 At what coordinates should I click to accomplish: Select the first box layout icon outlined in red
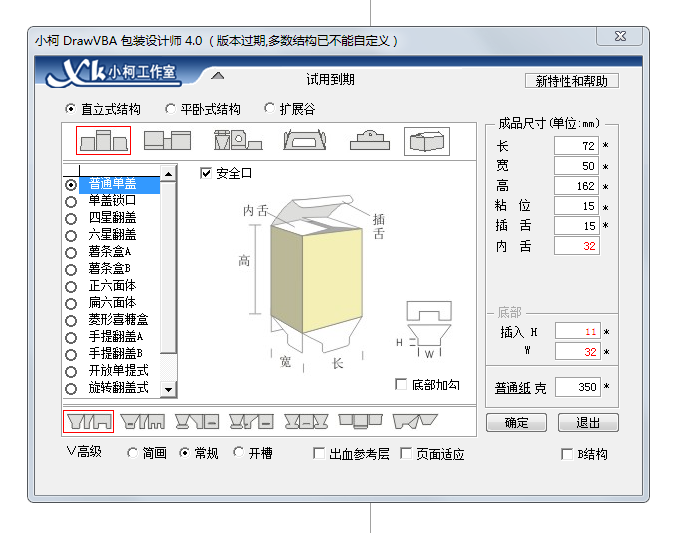pos(103,141)
